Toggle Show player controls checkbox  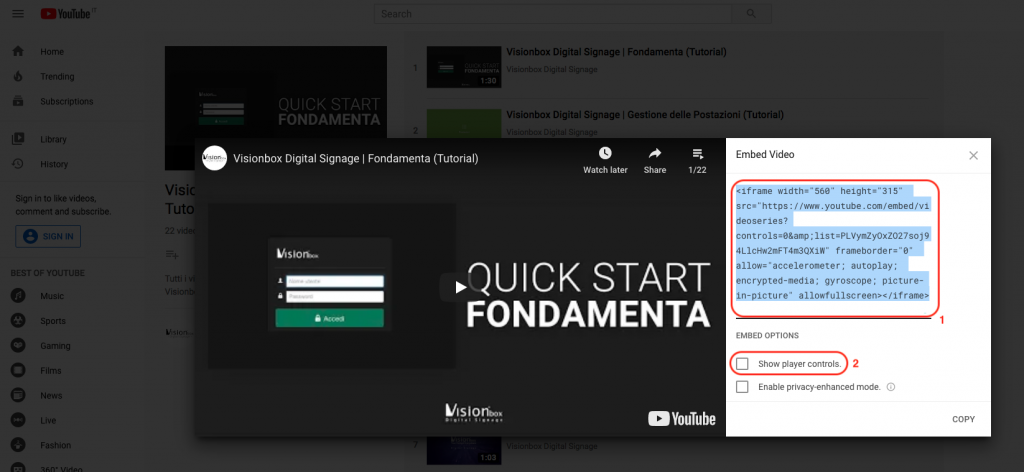pos(742,363)
